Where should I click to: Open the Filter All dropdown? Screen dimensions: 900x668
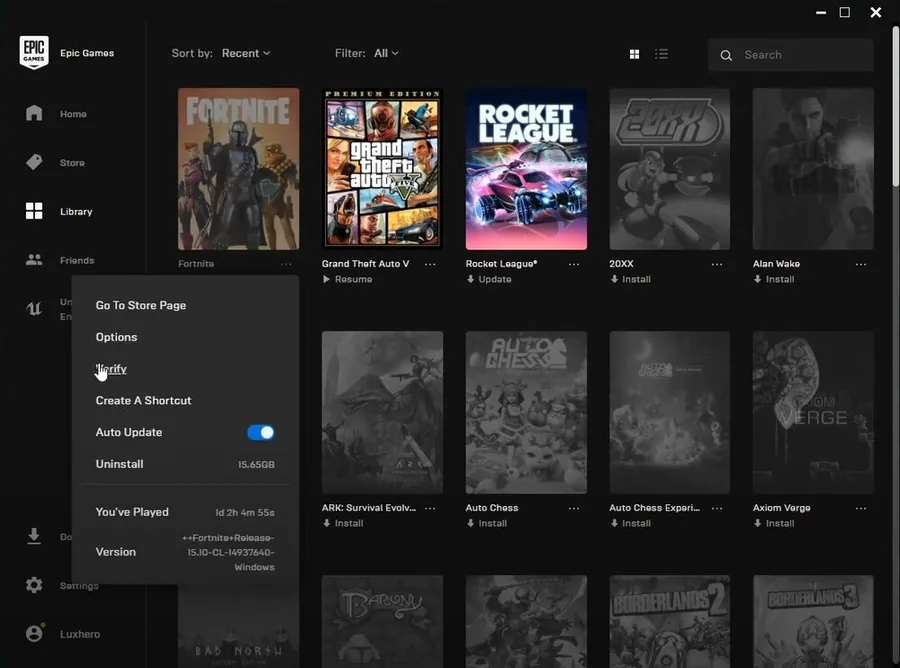tap(386, 53)
